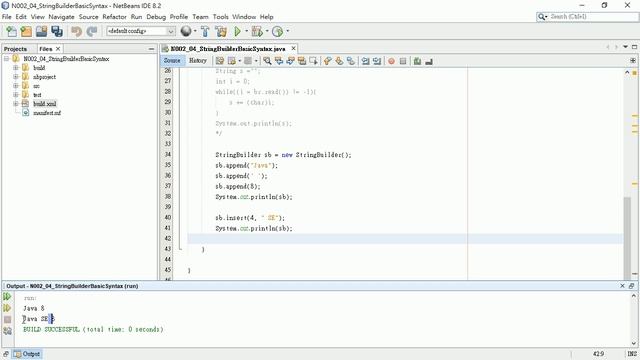Open the Navigate menu
The height and width of the screenshot is (360, 640).
(x=61, y=17)
